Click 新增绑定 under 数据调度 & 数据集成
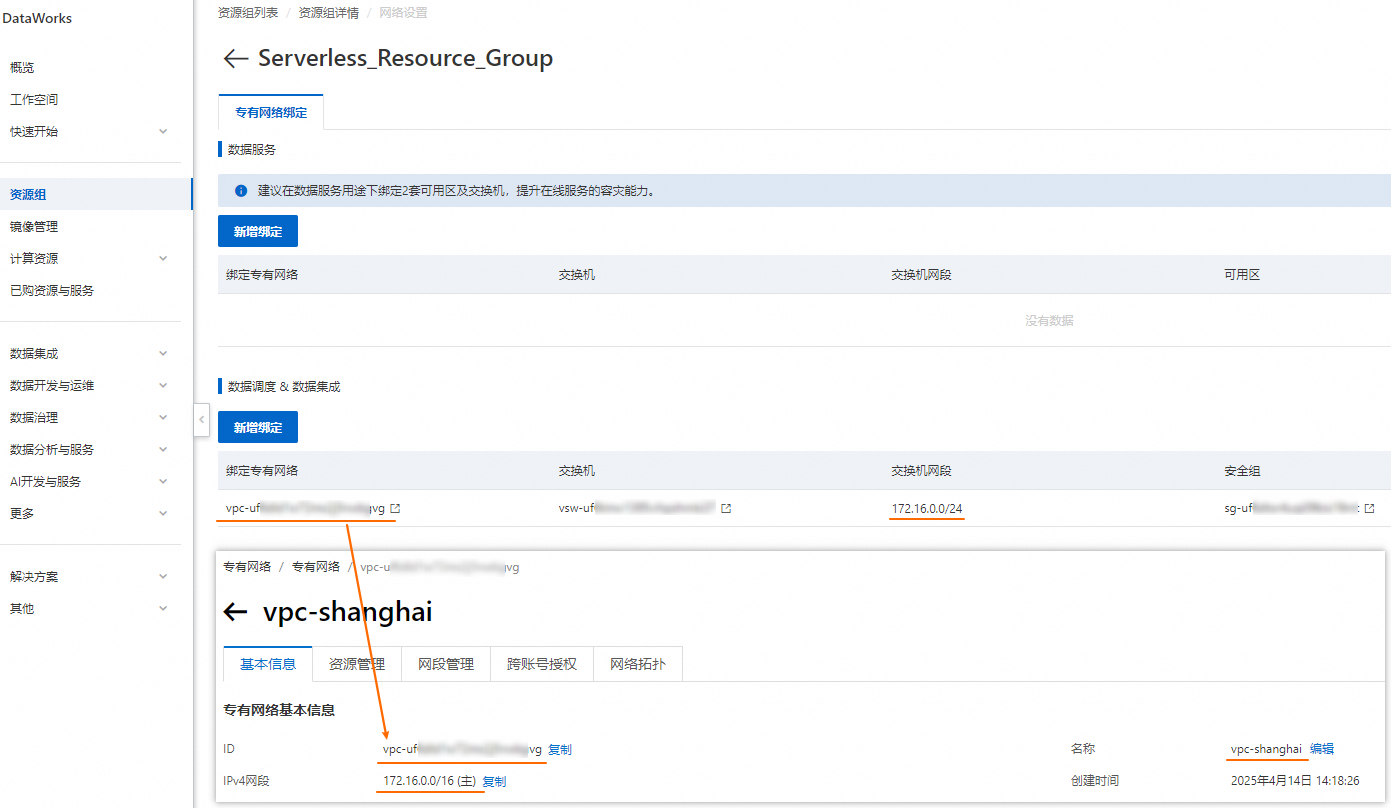This screenshot has width=1391, height=808. pyautogui.click(x=258, y=427)
